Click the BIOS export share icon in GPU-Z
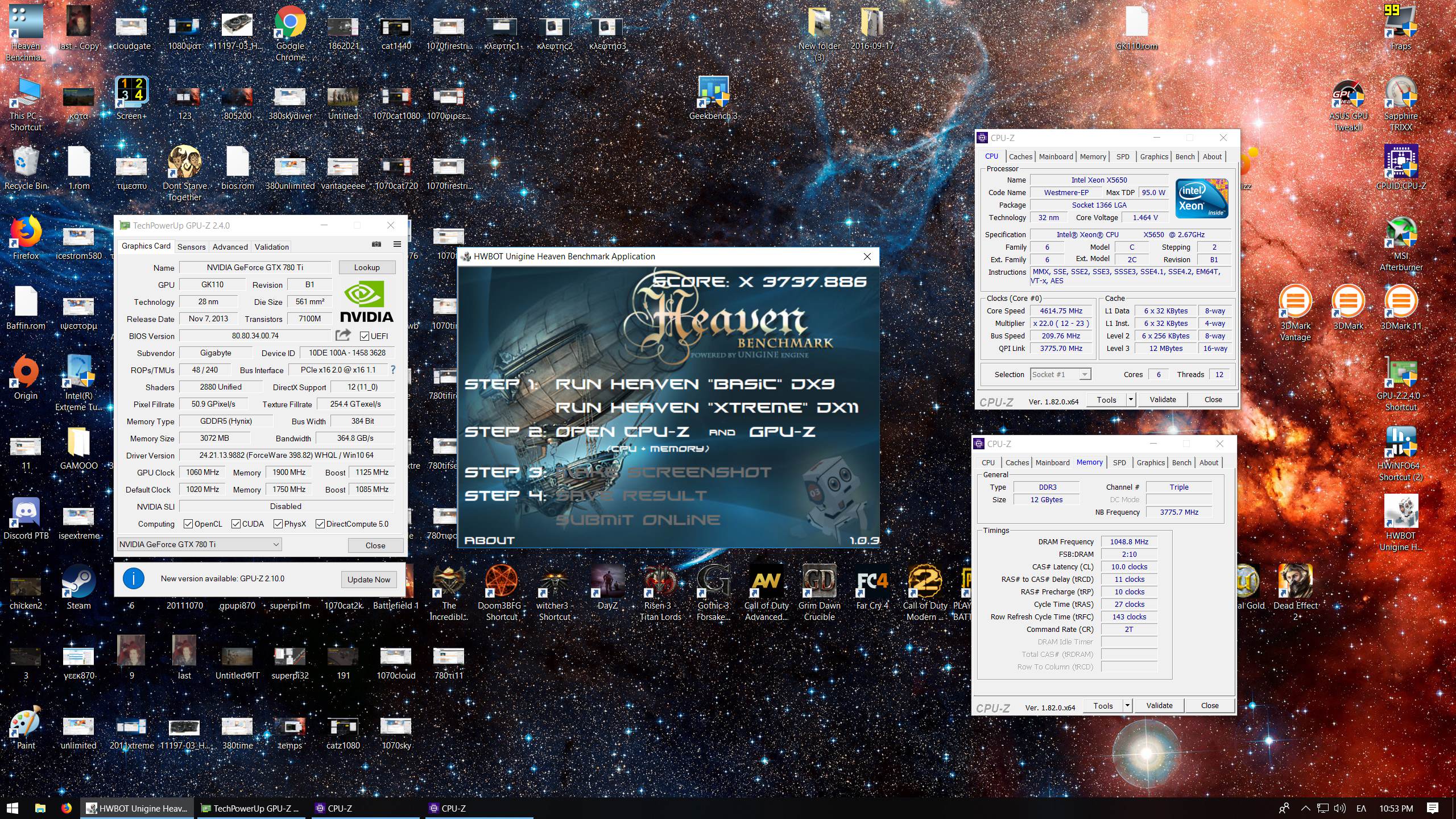 pyautogui.click(x=343, y=336)
